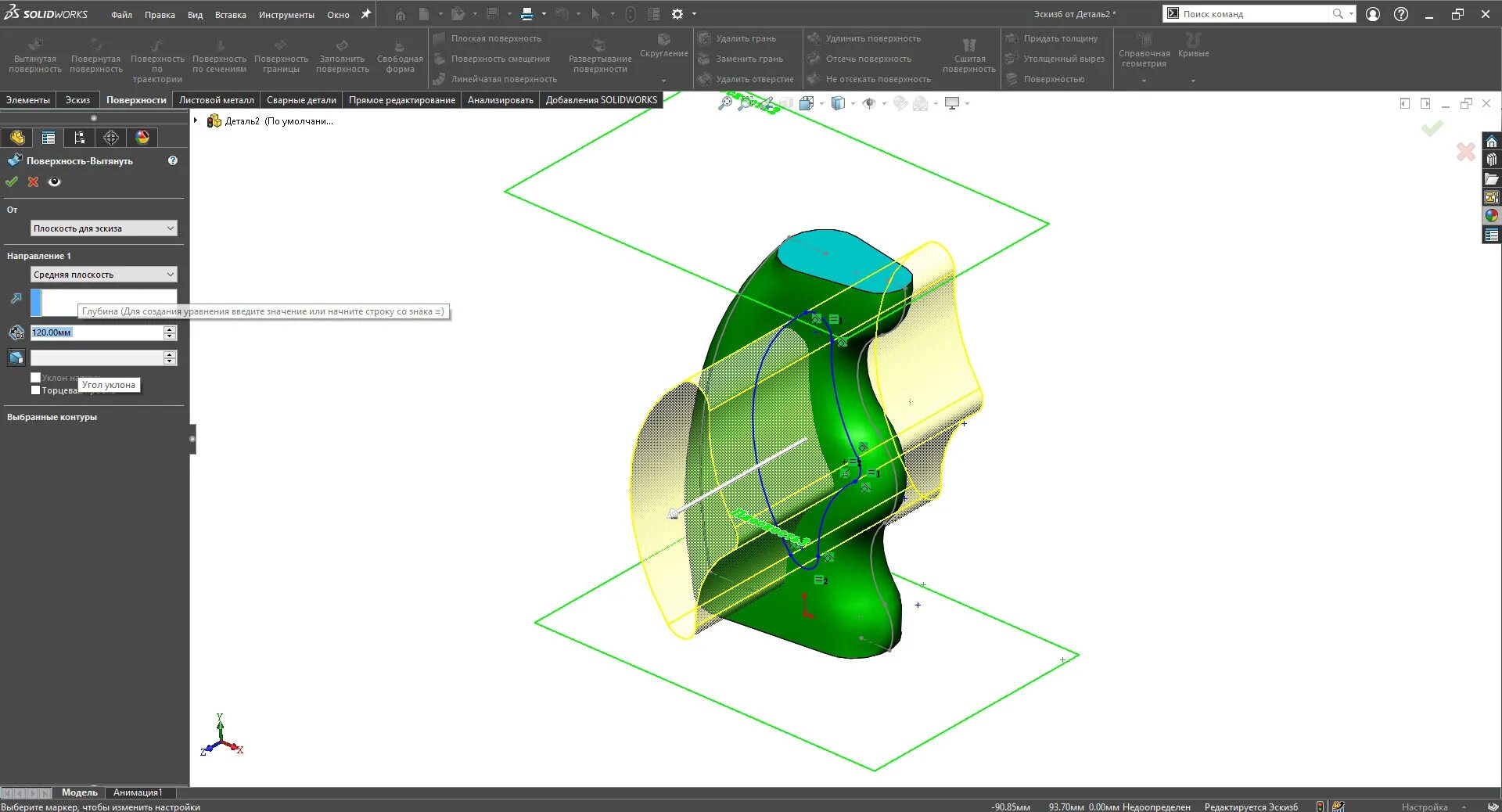Screen dimensions: 1502x812
Task: Click New document icon
Action: click(x=423, y=14)
